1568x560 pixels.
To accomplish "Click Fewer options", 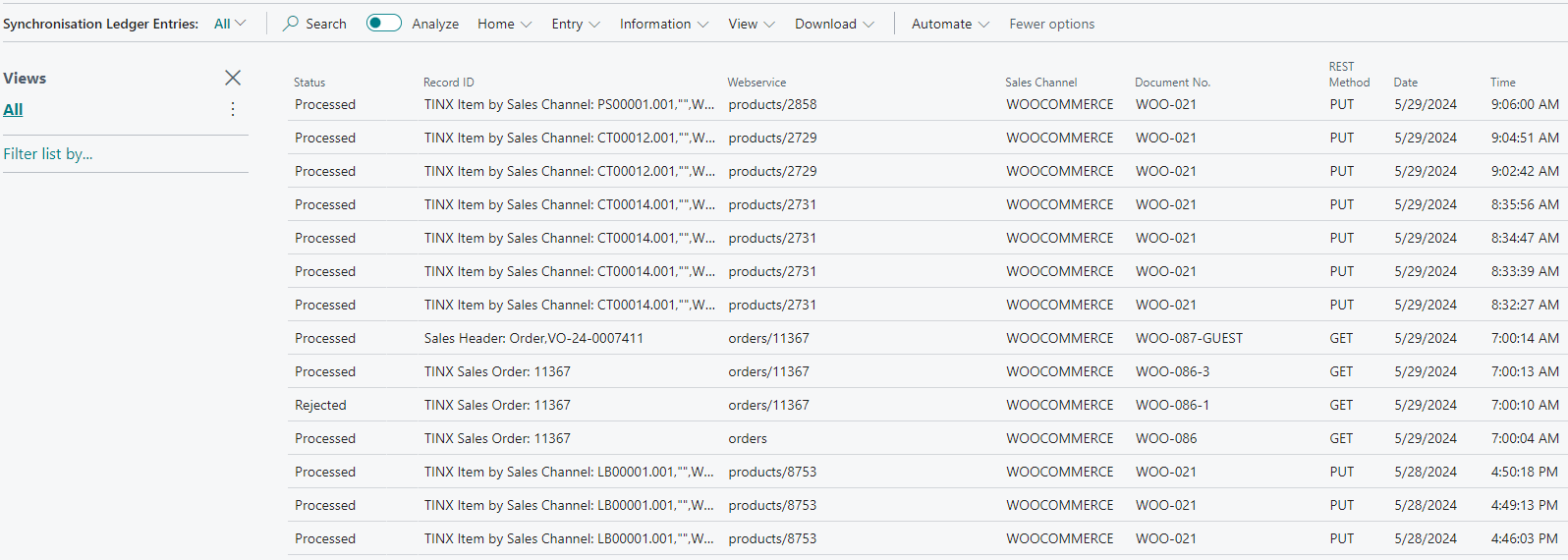I will 1051,24.
